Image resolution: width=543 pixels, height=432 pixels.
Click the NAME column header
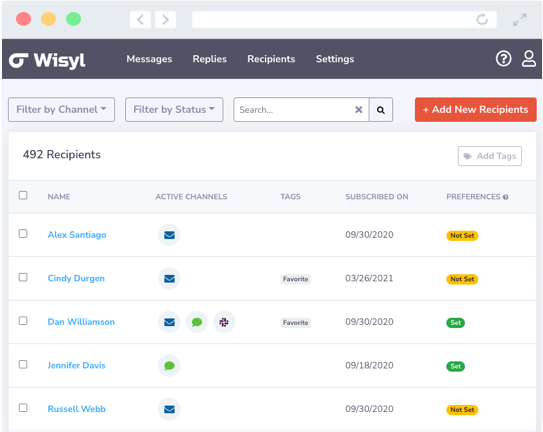tap(59, 197)
